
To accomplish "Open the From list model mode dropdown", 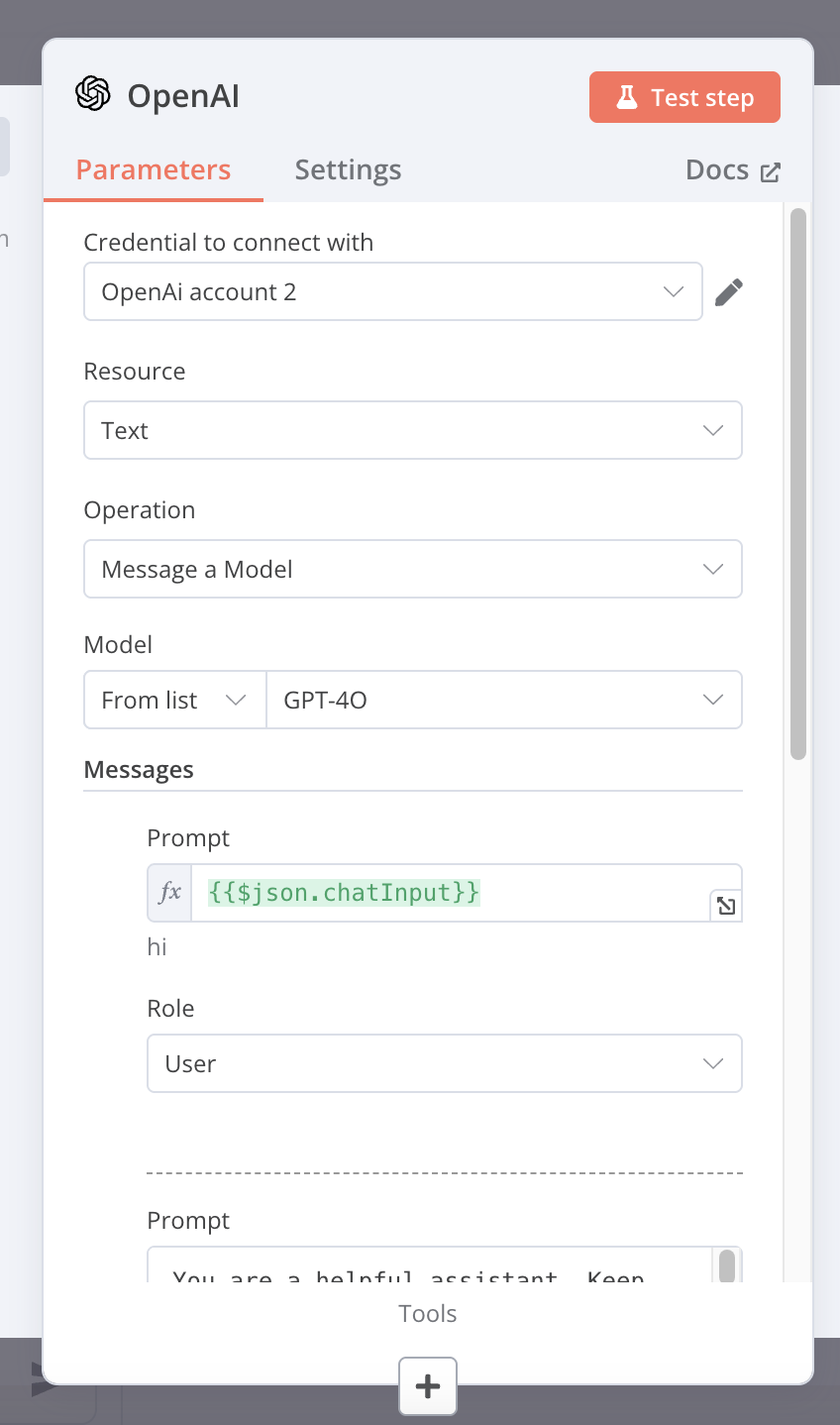I will click(x=174, y=701).
